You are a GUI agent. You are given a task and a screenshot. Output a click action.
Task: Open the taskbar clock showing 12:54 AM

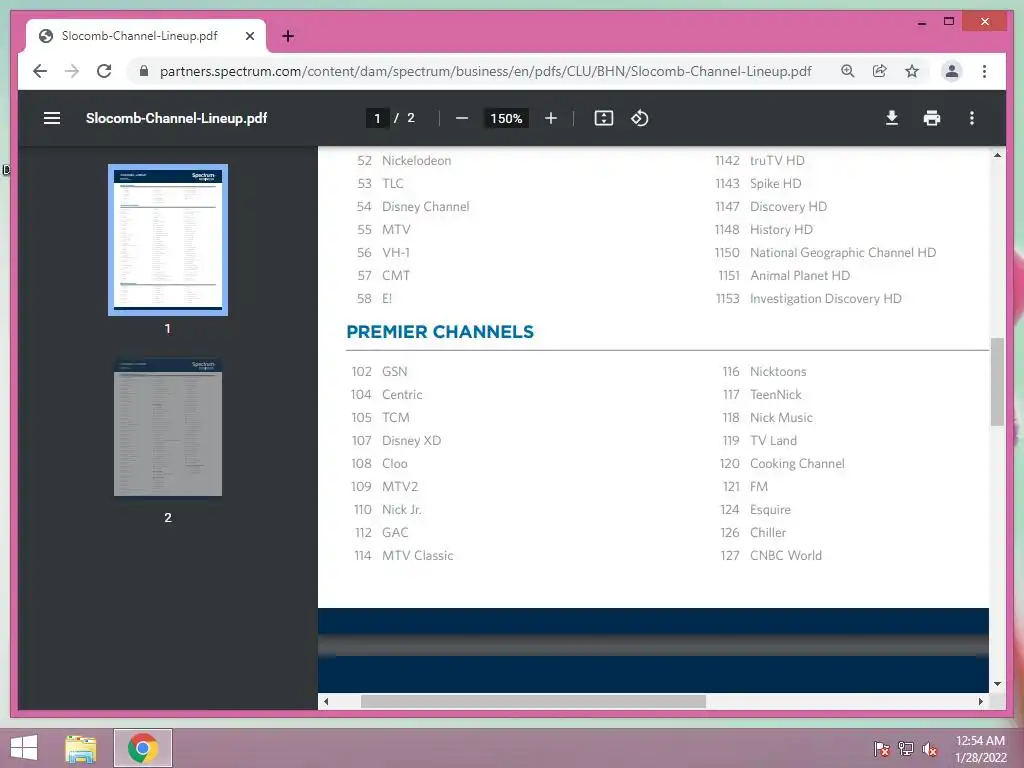pos(980,748)
